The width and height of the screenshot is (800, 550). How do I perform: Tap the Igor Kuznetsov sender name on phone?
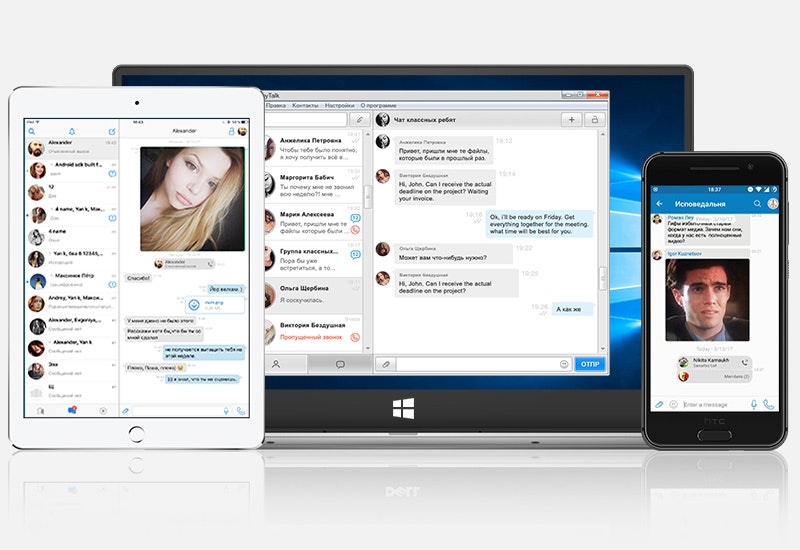(685, 253)
